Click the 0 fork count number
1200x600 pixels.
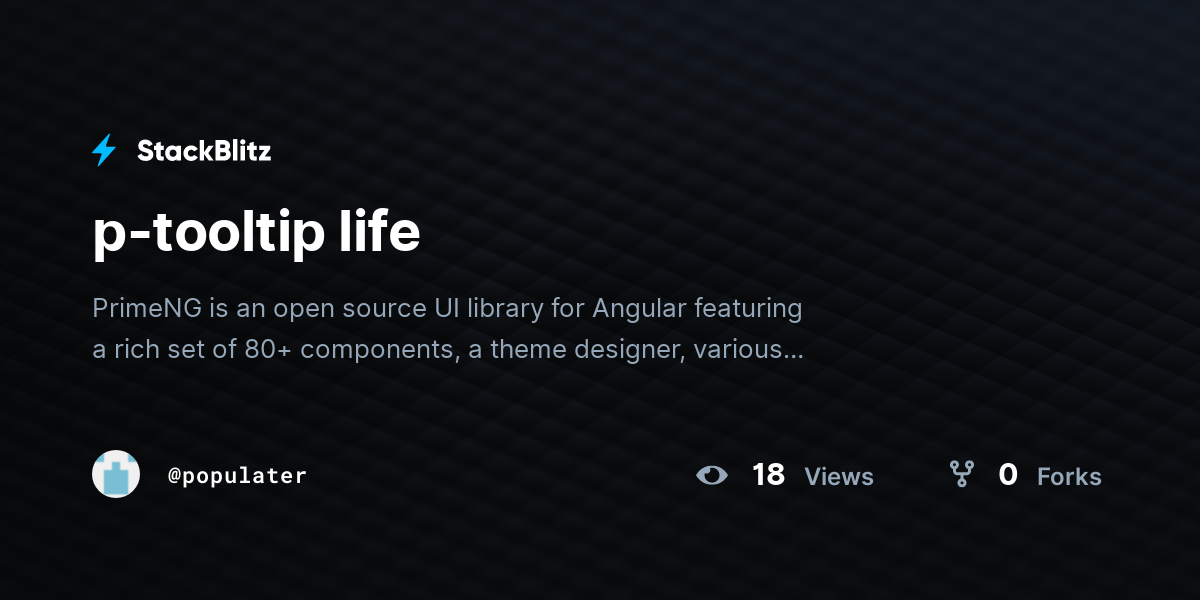[x=1008, y=475]
